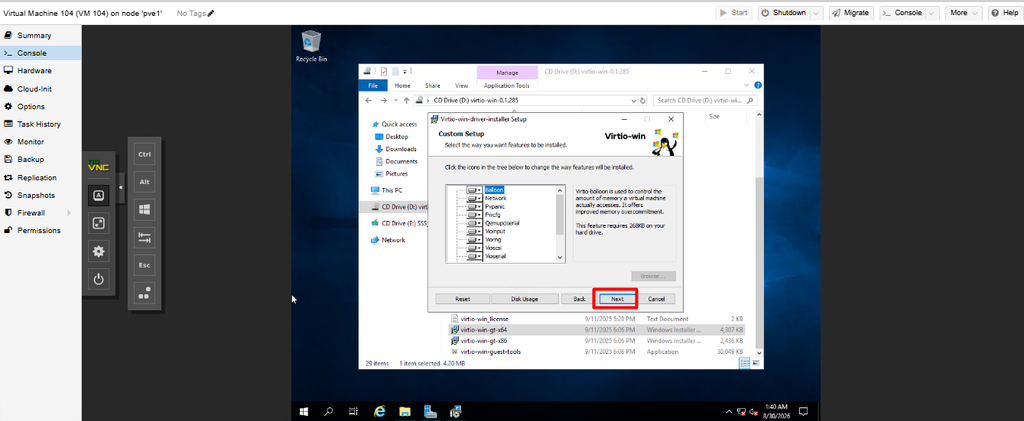1024x421 pixels.
Task: Click the Disk Usage button
Action: point(524,299)
